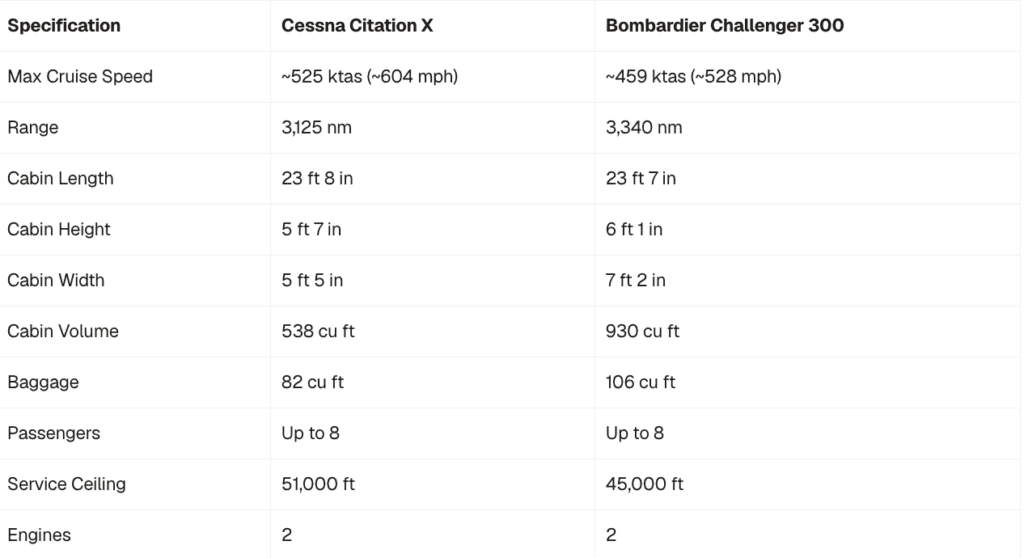Select the ~459 ktas (~528 mph) cell

694,76
